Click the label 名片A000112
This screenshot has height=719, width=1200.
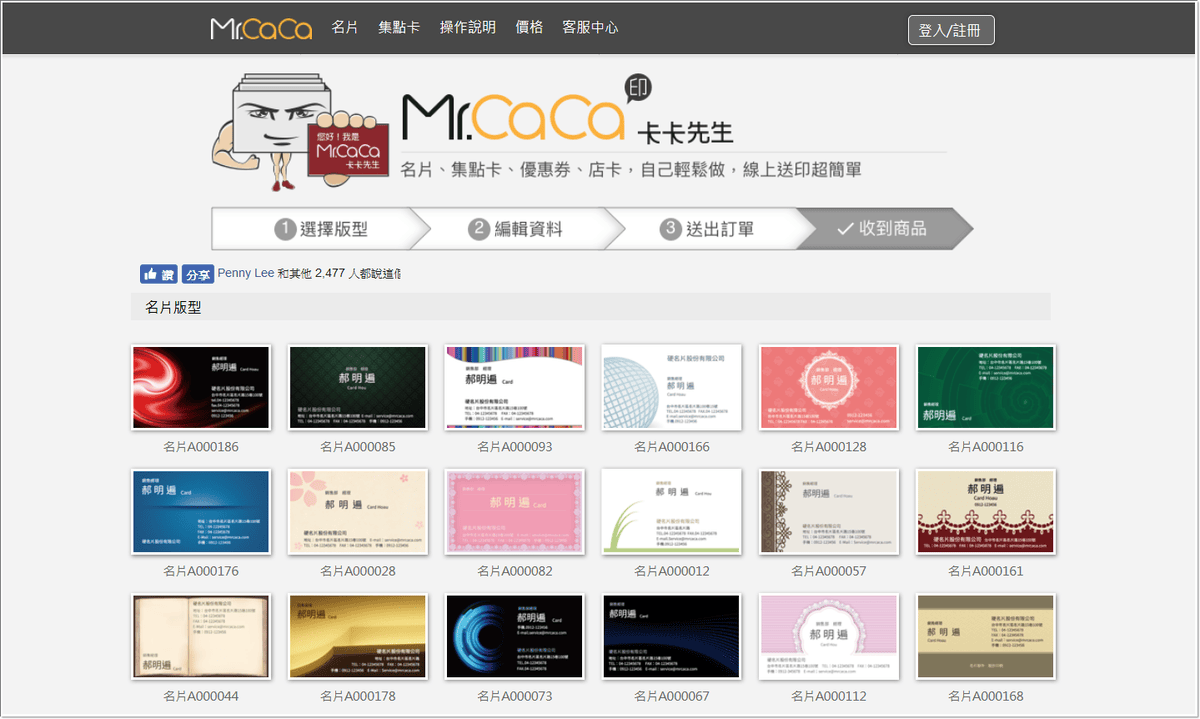tap(829, 697)
